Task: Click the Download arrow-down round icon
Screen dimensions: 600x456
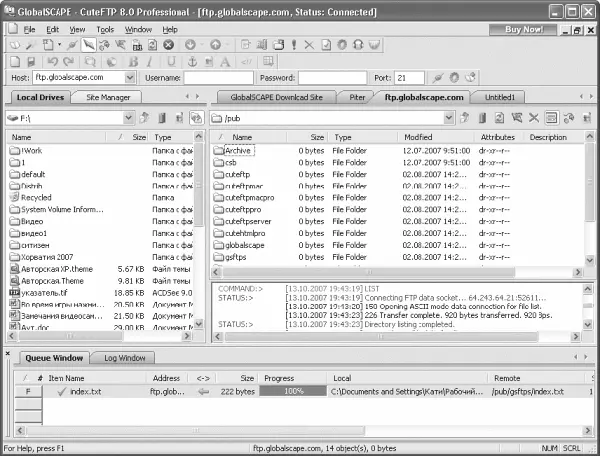Action: 190,45
